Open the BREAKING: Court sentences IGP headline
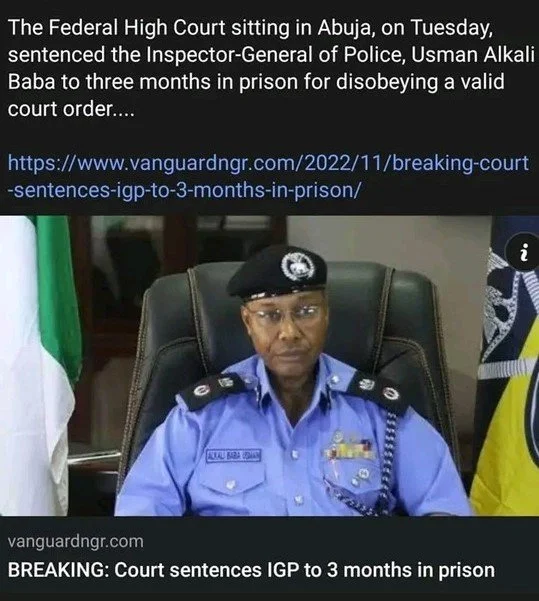The height and width of the screenshot is (601, 539). 251,570
